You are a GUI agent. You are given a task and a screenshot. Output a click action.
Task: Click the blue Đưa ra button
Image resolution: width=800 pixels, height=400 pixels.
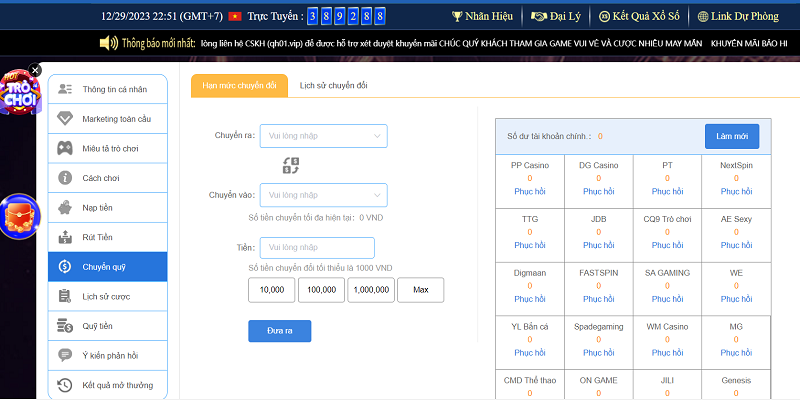[x=279, y=331]
